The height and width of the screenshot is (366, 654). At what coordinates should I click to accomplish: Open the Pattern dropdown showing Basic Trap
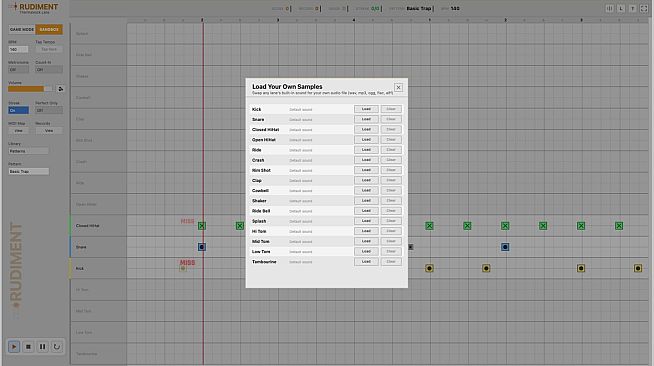coord(28,171)
